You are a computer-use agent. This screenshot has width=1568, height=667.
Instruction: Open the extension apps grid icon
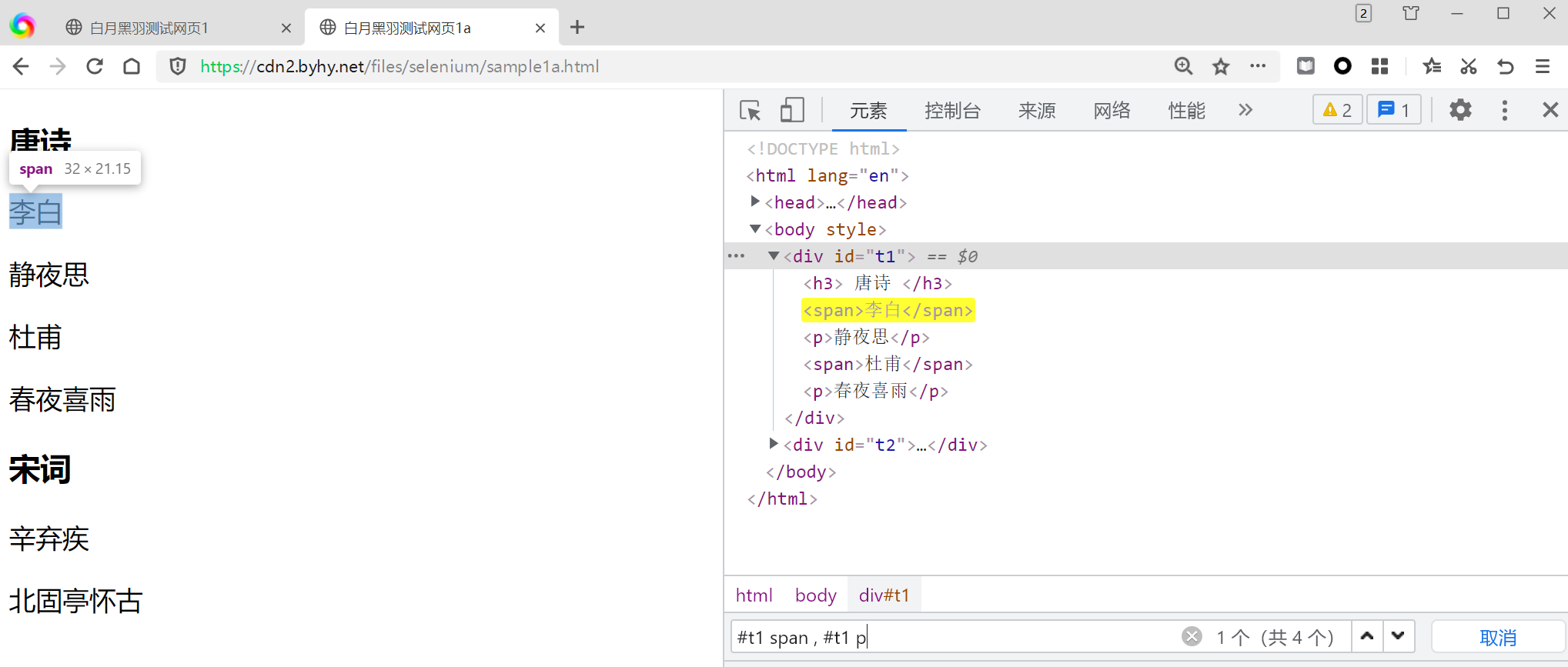[1380, 66]
